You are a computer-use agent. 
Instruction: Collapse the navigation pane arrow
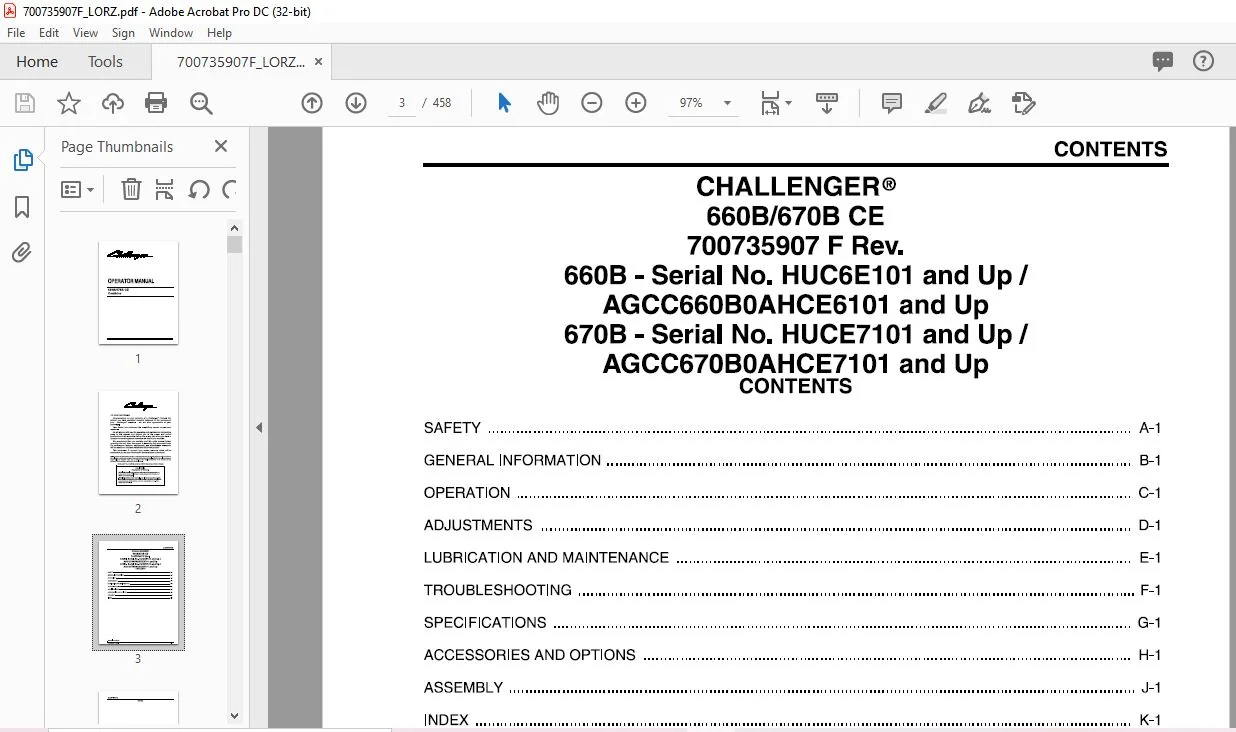coord(259,427)
